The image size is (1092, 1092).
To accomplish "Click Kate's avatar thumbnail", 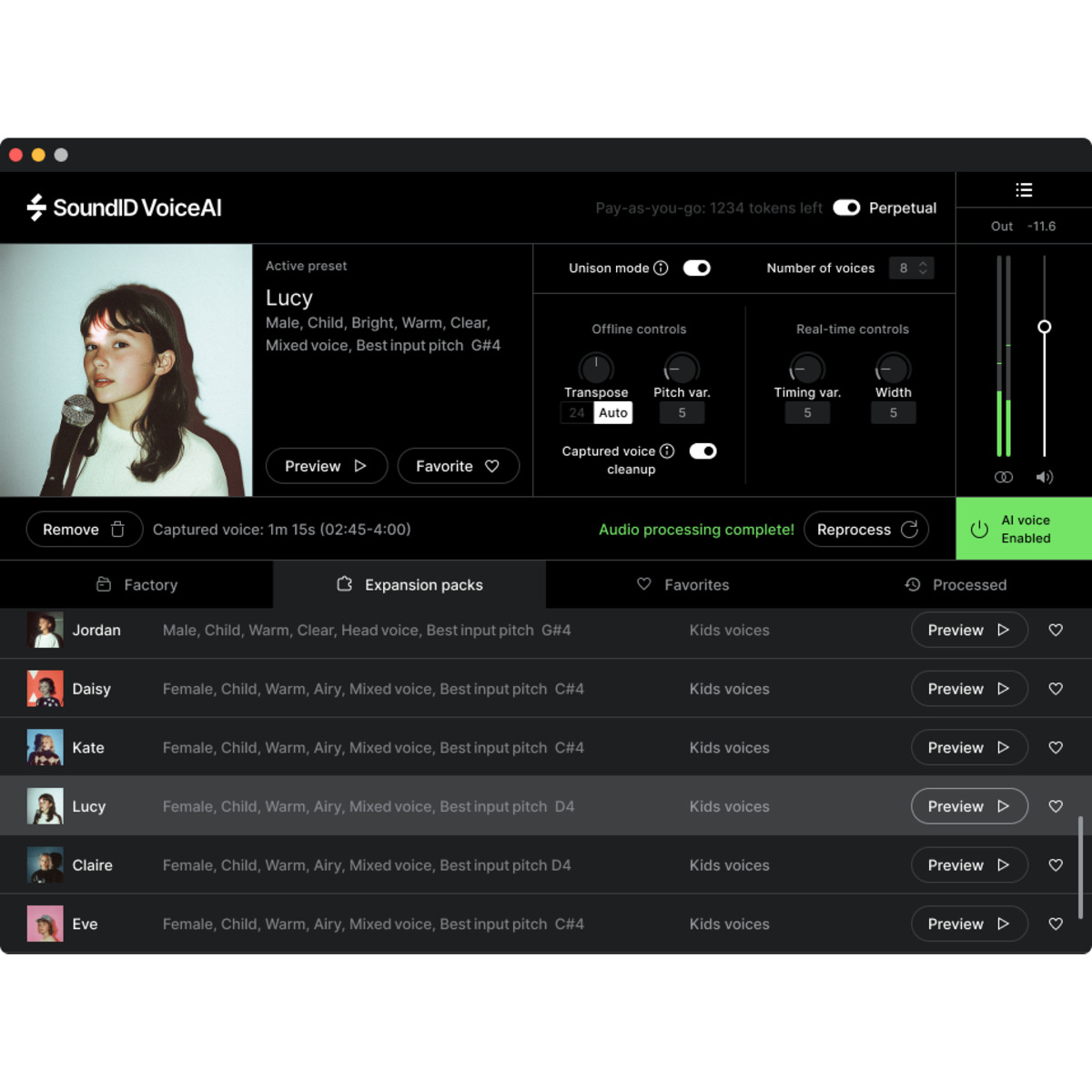I will coord(45,747).
